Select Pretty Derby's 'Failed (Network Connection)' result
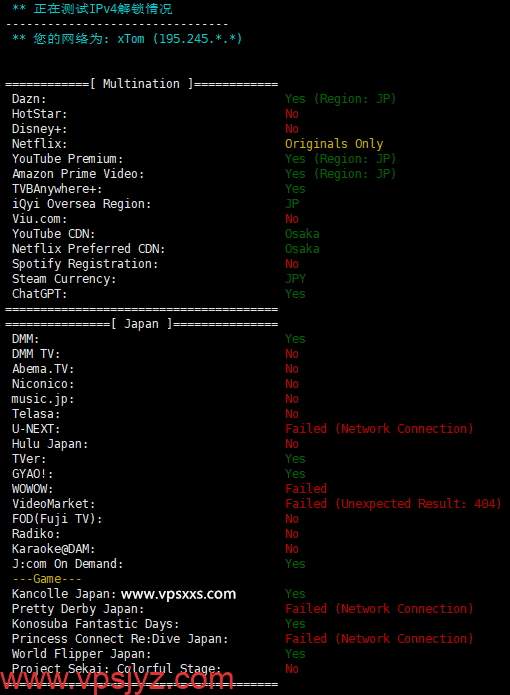 tap(379, 609)
